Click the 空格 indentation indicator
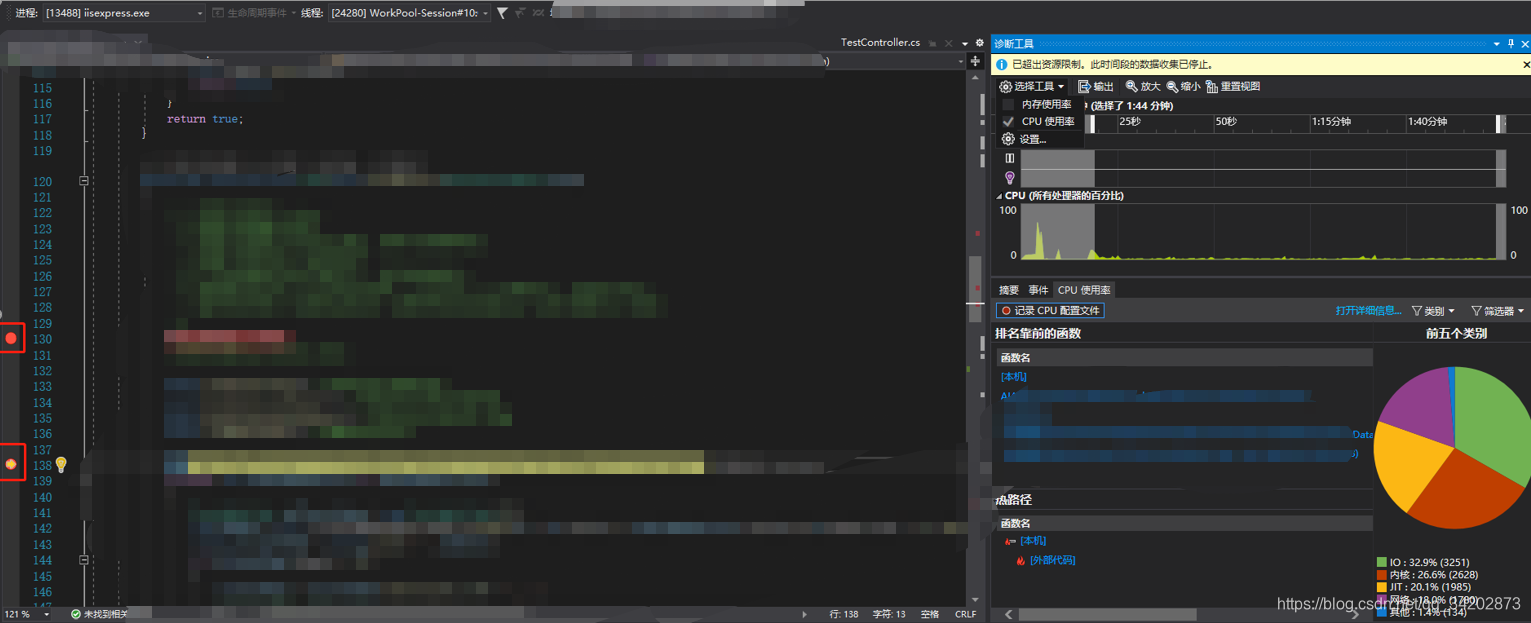The width and height of the screenshot is (1531, 623). (x=930, y=614)
